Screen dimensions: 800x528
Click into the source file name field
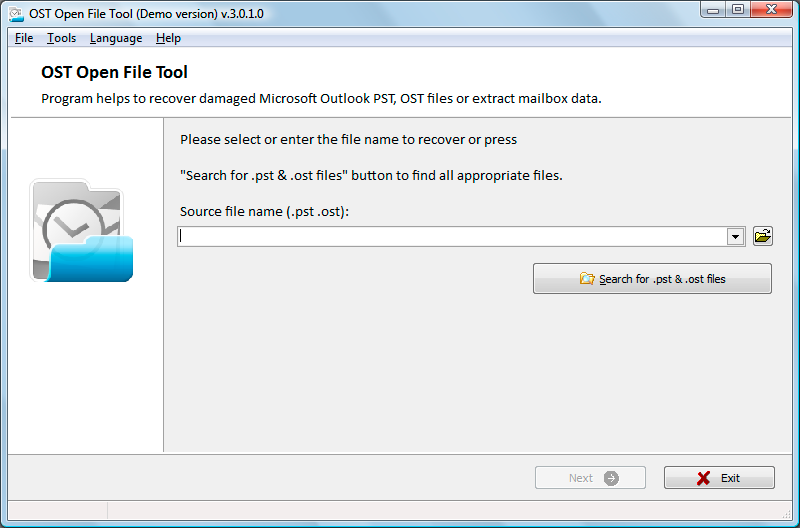tap(452, 236)
